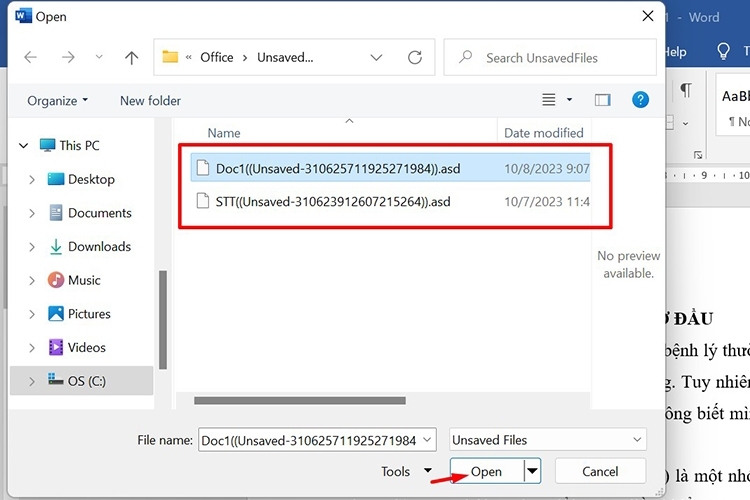Collapse the This PC tree node
750x500 pixels.
point(23,145)
